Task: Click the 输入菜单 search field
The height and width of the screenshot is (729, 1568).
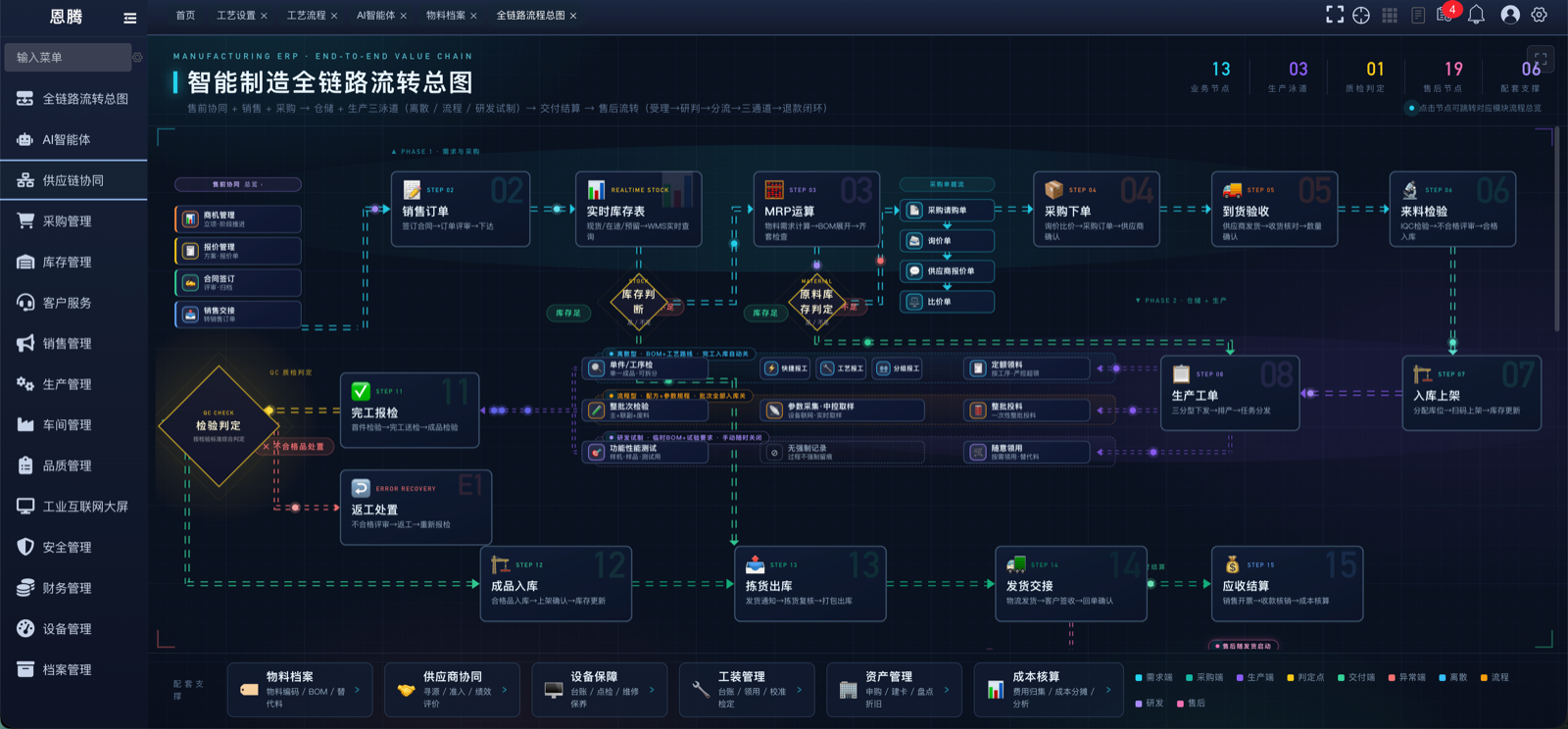Action: tap(68, 58)
